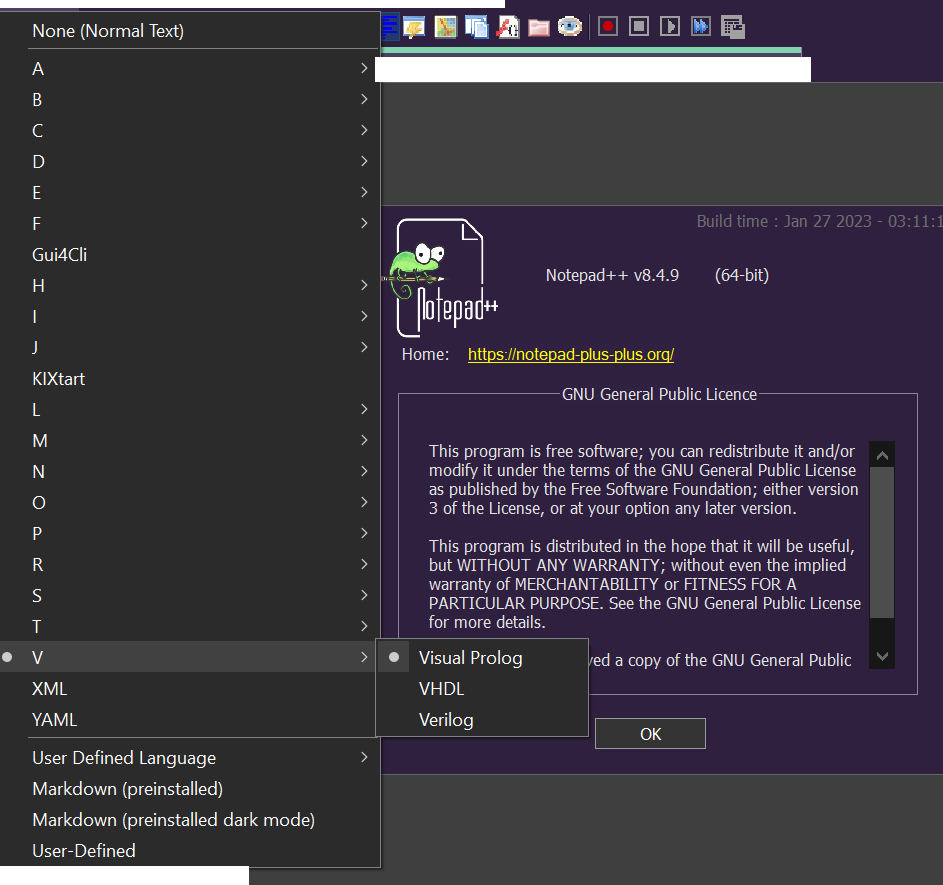943x885 pixels.
Task: Choose Markdown (preinstalled dark mode)
Action: (x=190, y=820)
